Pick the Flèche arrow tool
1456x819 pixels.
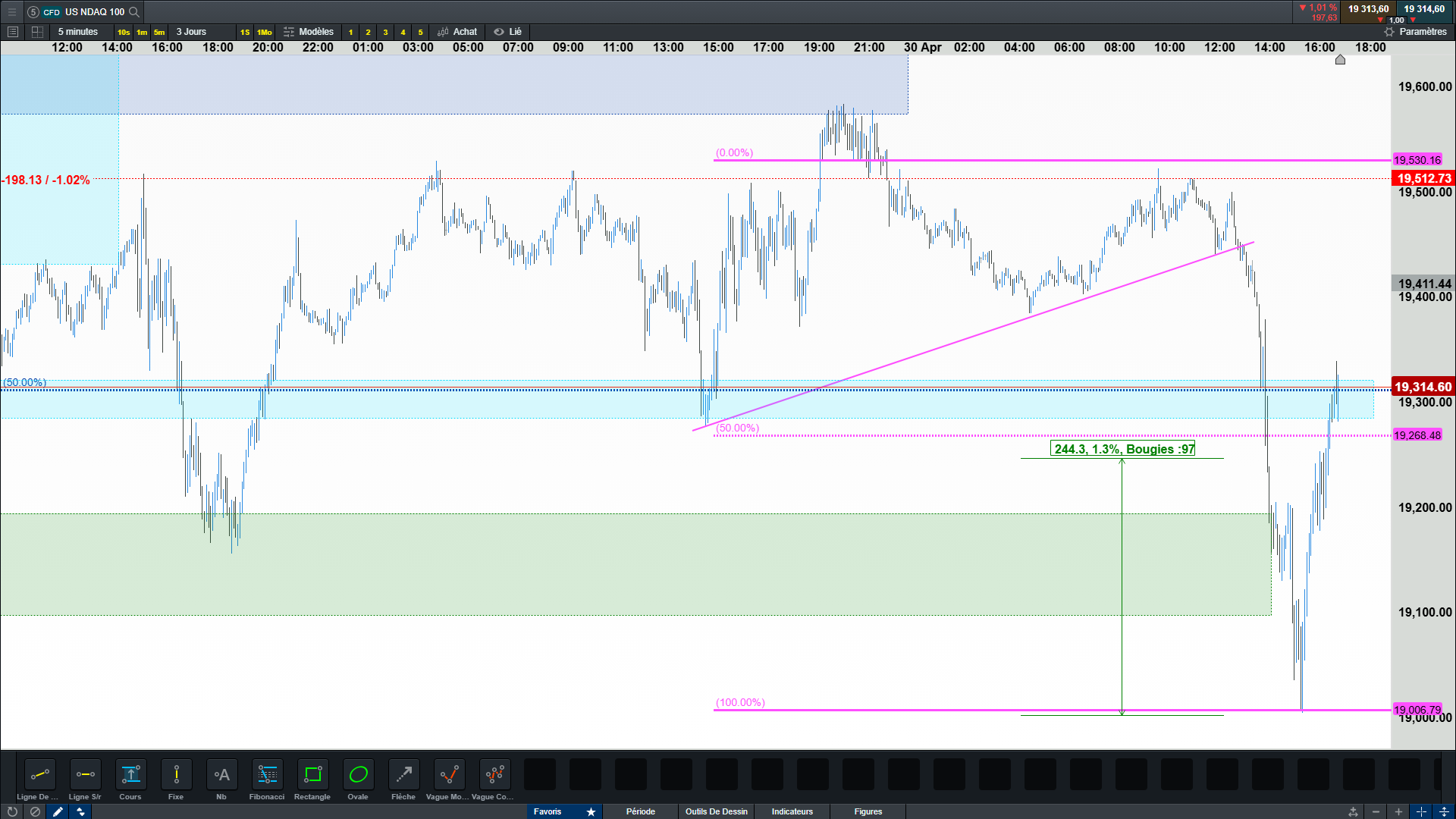click(x=403, y=775)
